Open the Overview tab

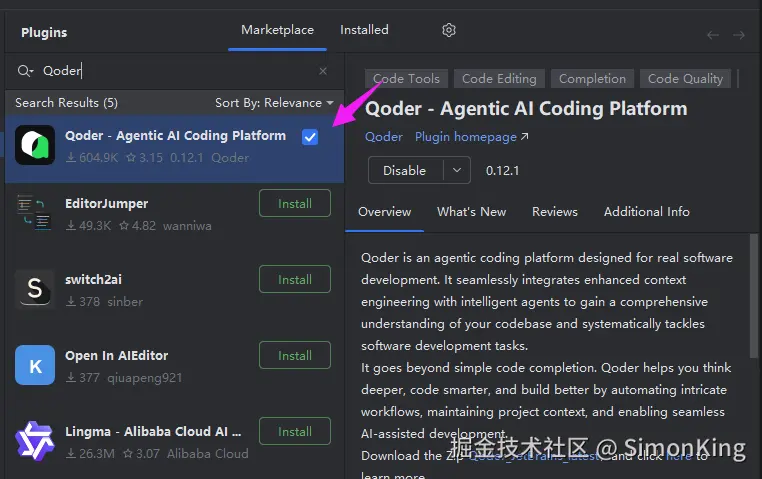(384, 212)
